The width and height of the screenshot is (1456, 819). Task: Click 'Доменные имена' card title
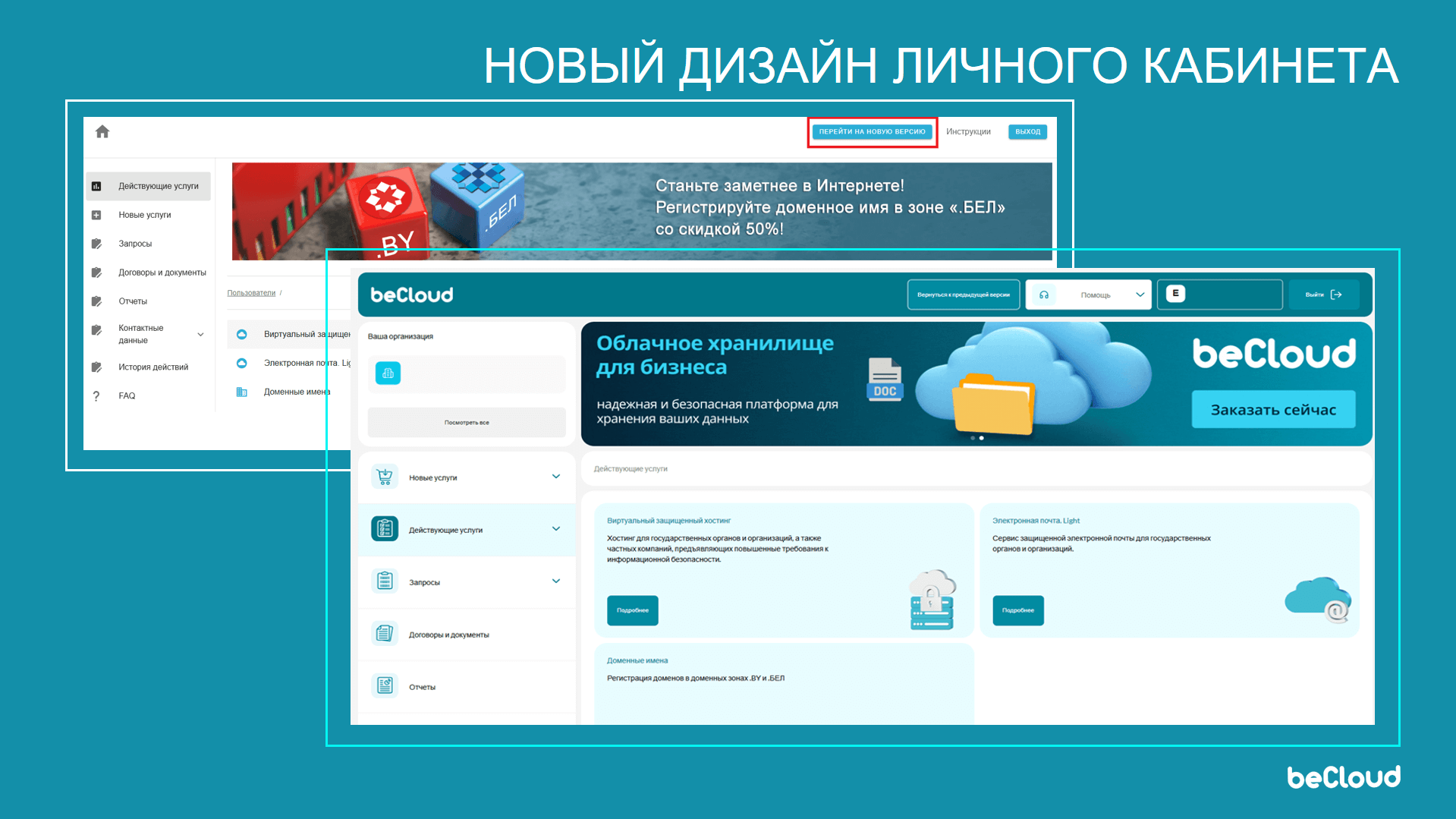click(637, 660)
